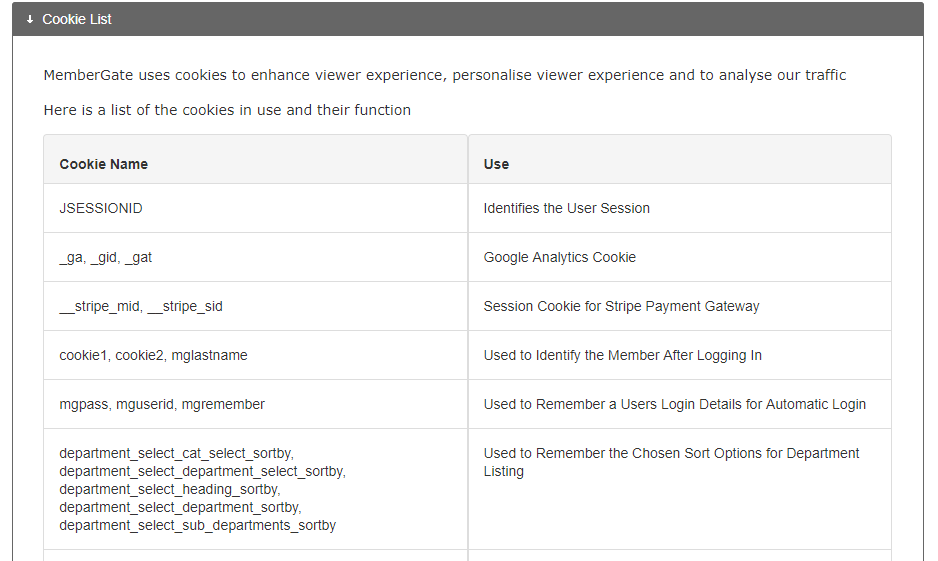Click the Automatic Login description cell
Image resolution: width=938 pixels, height=561 pixels.
674,404
